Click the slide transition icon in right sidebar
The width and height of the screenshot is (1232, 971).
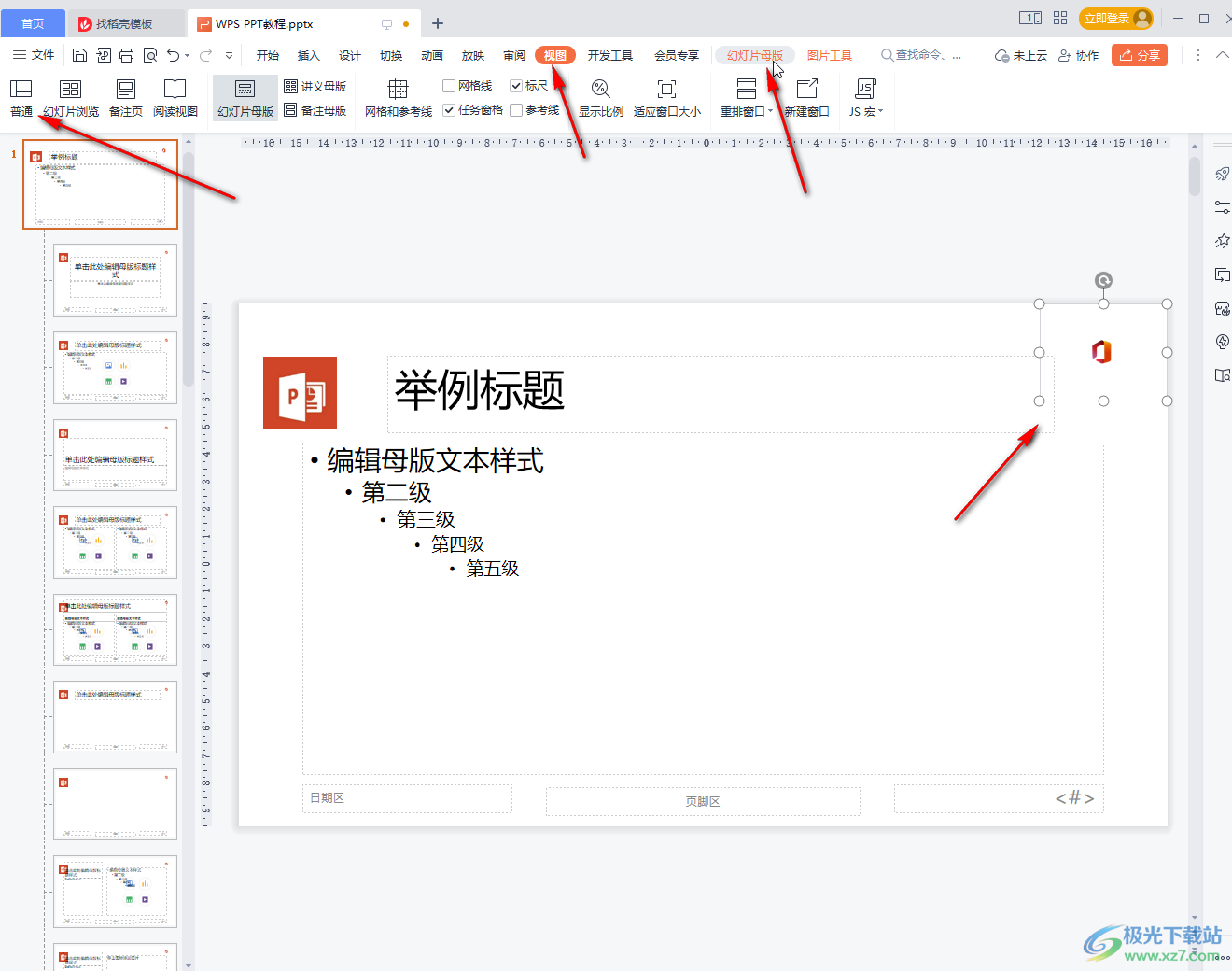tap(1222, 274)
